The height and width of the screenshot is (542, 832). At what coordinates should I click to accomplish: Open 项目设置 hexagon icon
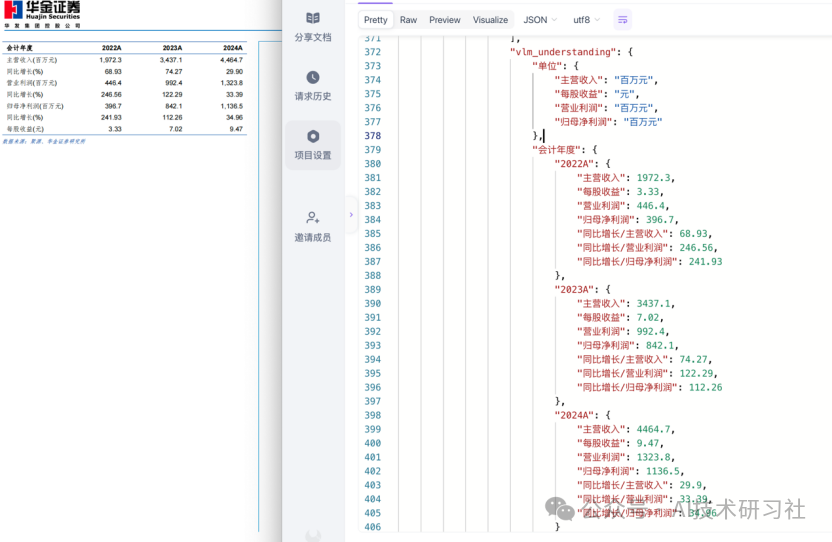click(x=313, y=136)
